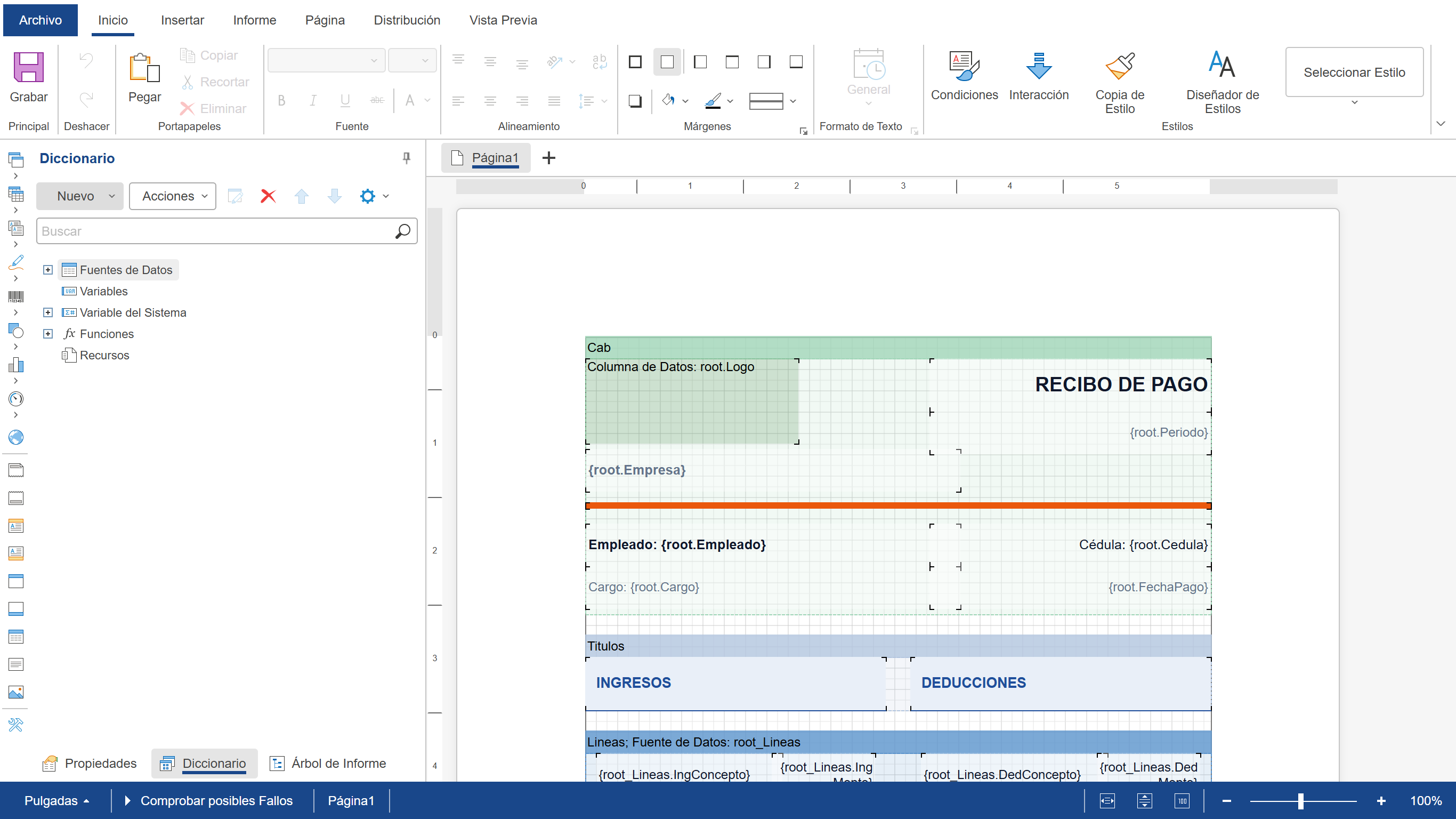Open Seleccionar Estilo dropdown

point(1354,73)
